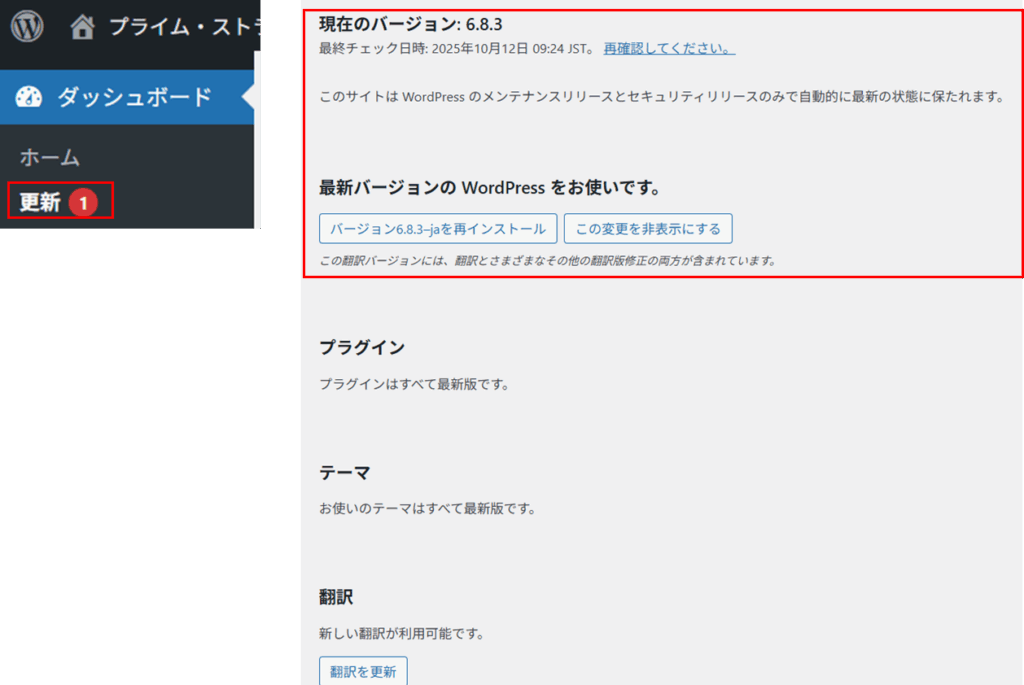This screenshot has height=685, width=1024.
Task: Click the 最終チェック日時 timestamp text
Action: pyautogui.click(x=456, y=48)
